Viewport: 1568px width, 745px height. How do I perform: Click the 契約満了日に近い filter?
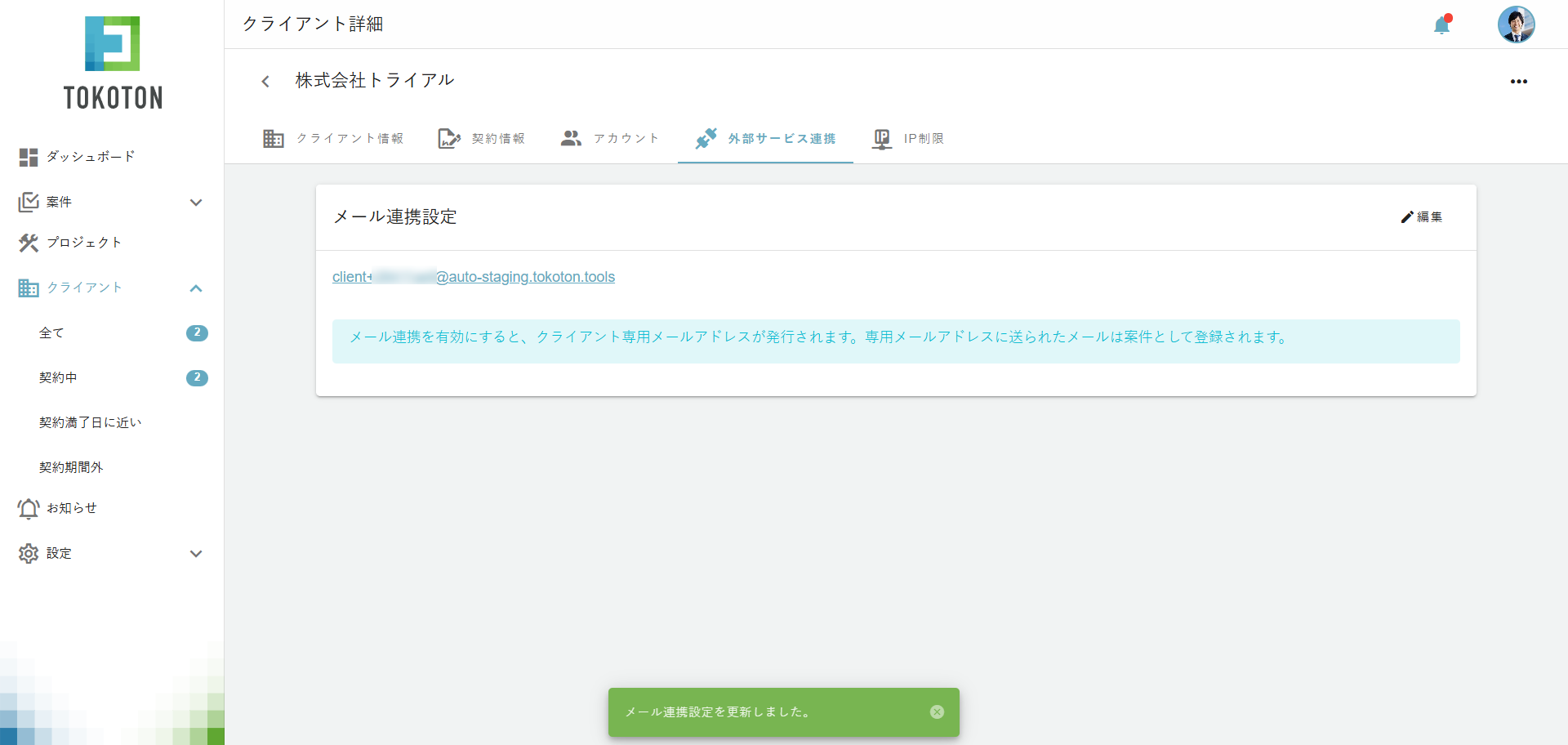click(x=91, y=422)
